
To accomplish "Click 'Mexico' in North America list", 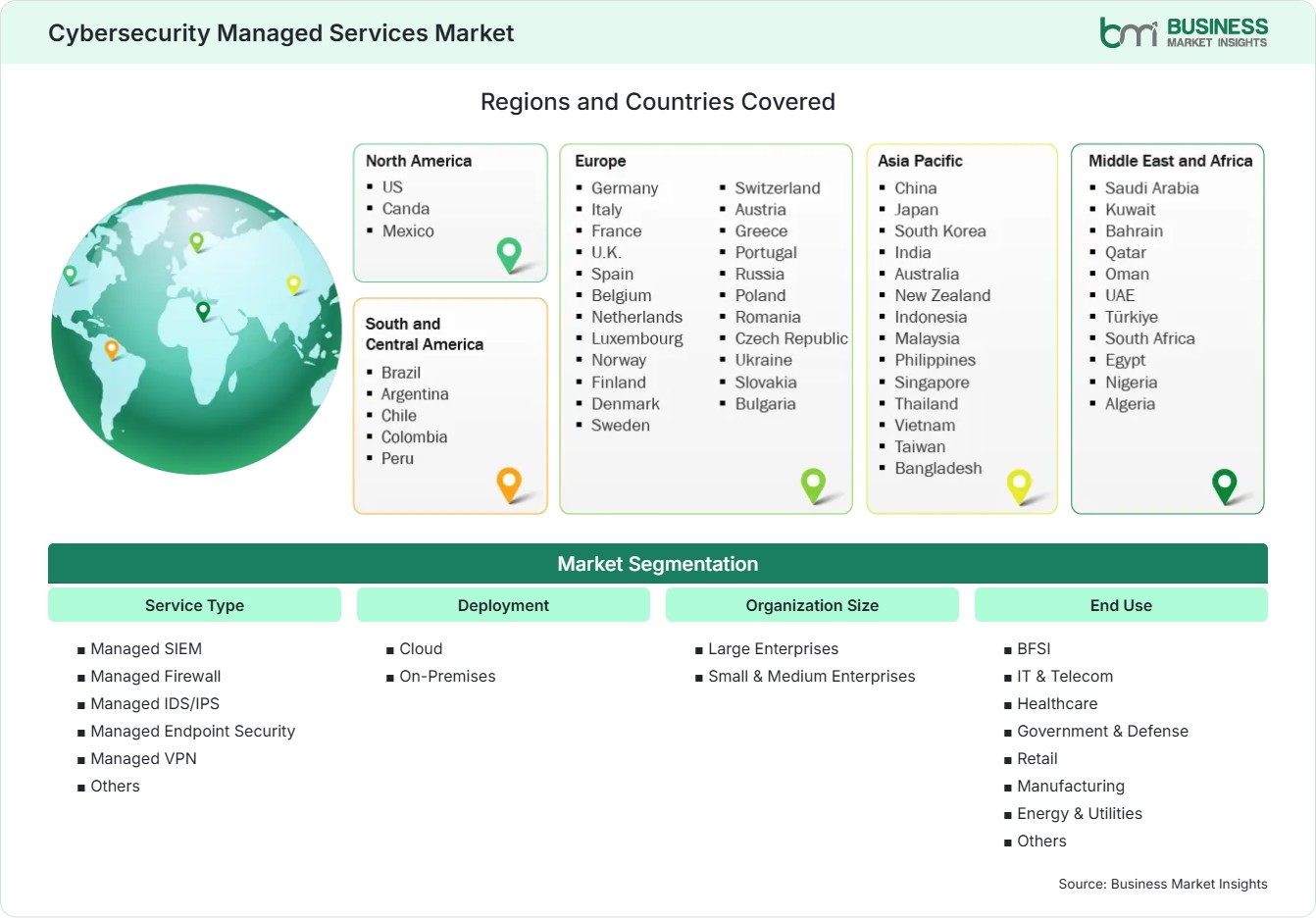I will (x=408, y=231).
